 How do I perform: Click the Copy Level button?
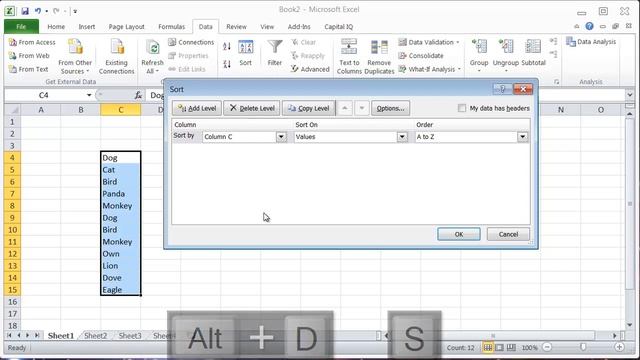click(309, 108)
